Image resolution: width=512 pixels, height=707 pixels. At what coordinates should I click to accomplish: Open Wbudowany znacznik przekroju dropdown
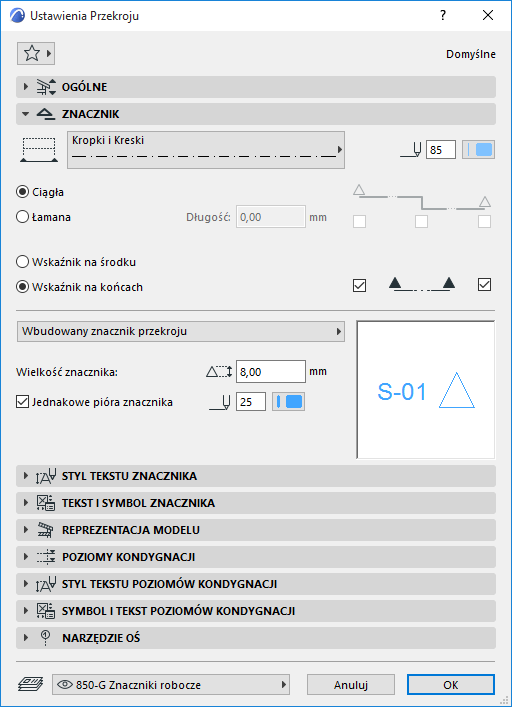pos(181,331)
